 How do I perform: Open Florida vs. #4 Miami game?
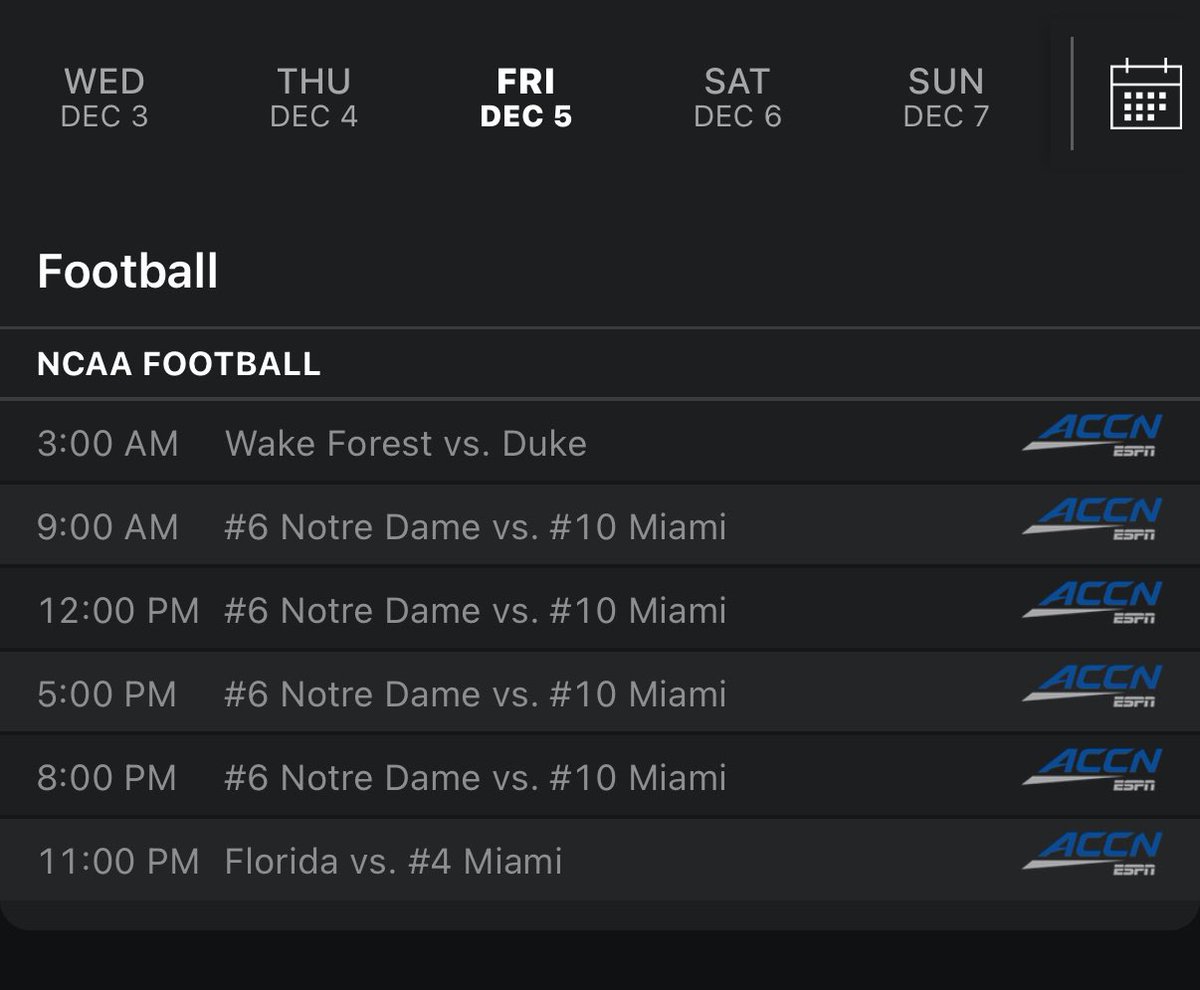pos(394,861)
